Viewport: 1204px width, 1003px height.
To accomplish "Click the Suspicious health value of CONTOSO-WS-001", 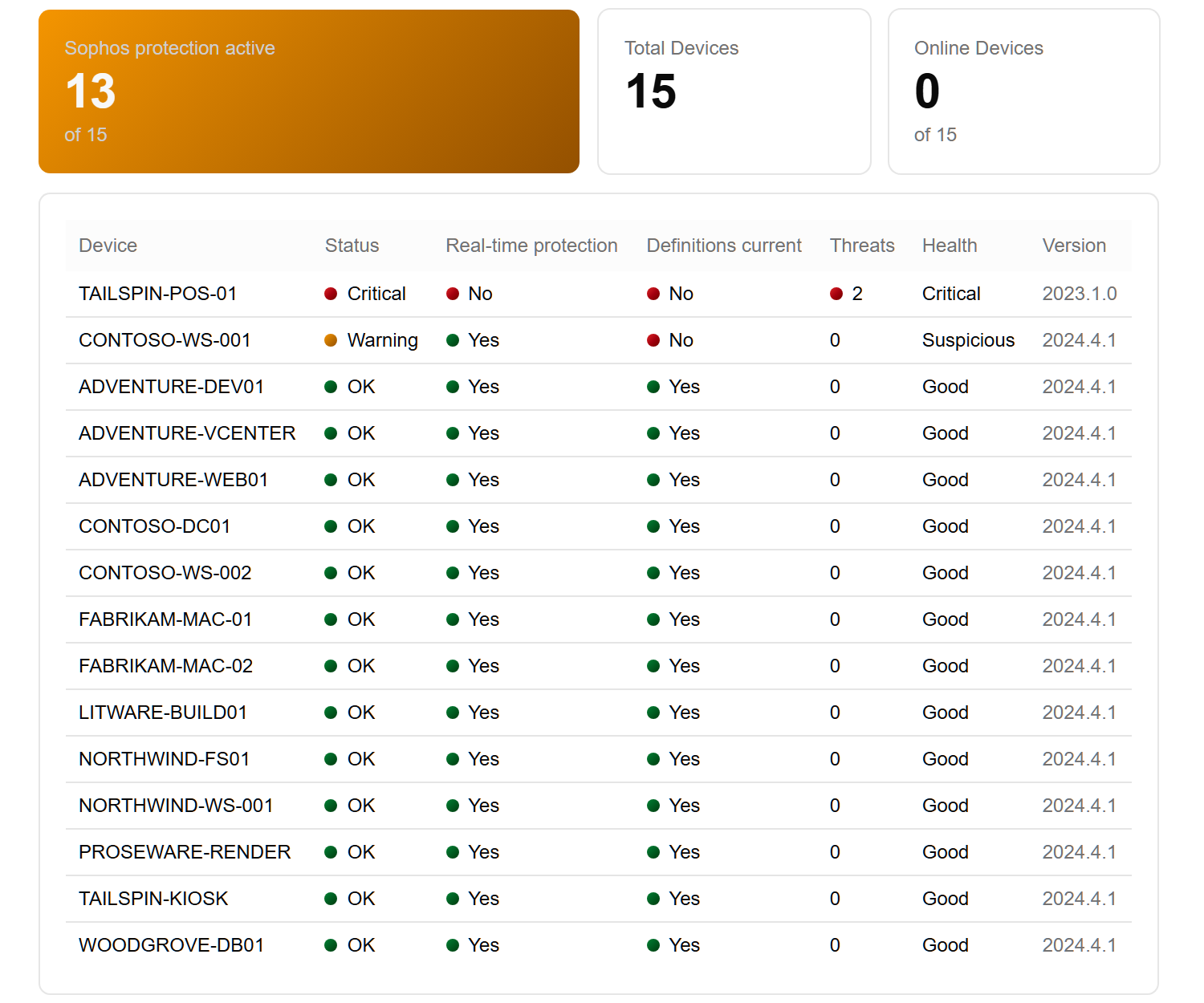I will [968, 340].
